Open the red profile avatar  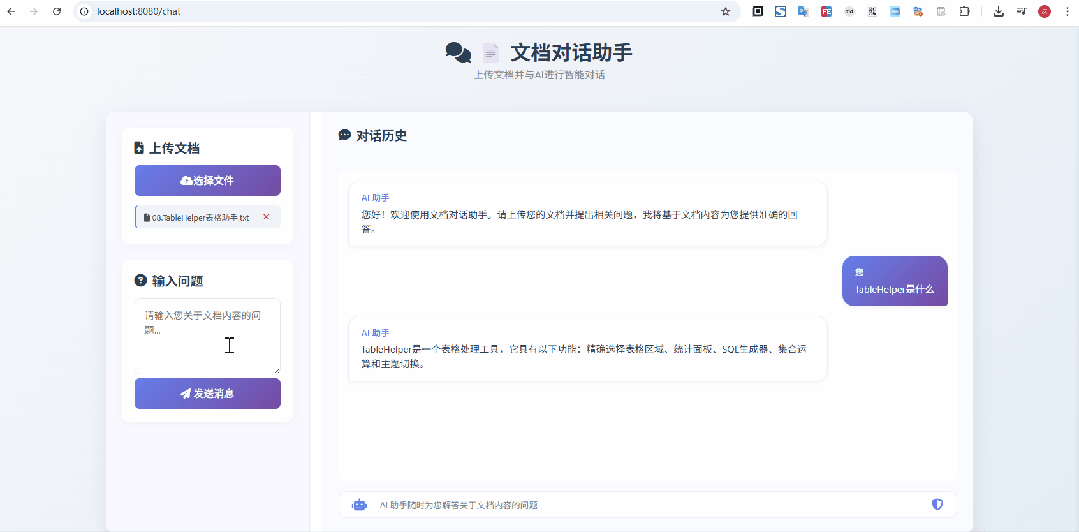1045,12
